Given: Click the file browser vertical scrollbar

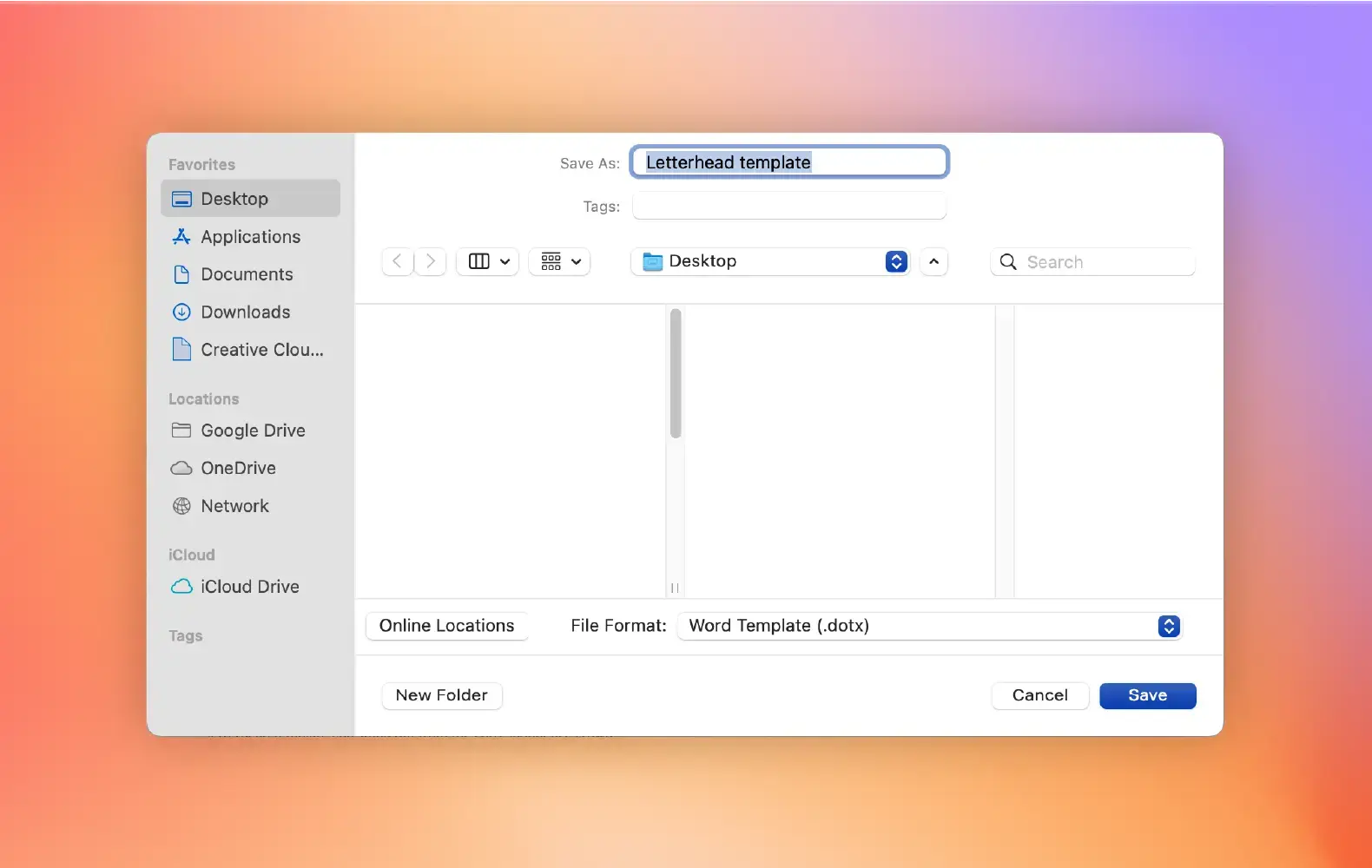Looking at the screenshot, I should tap(676, 373).
